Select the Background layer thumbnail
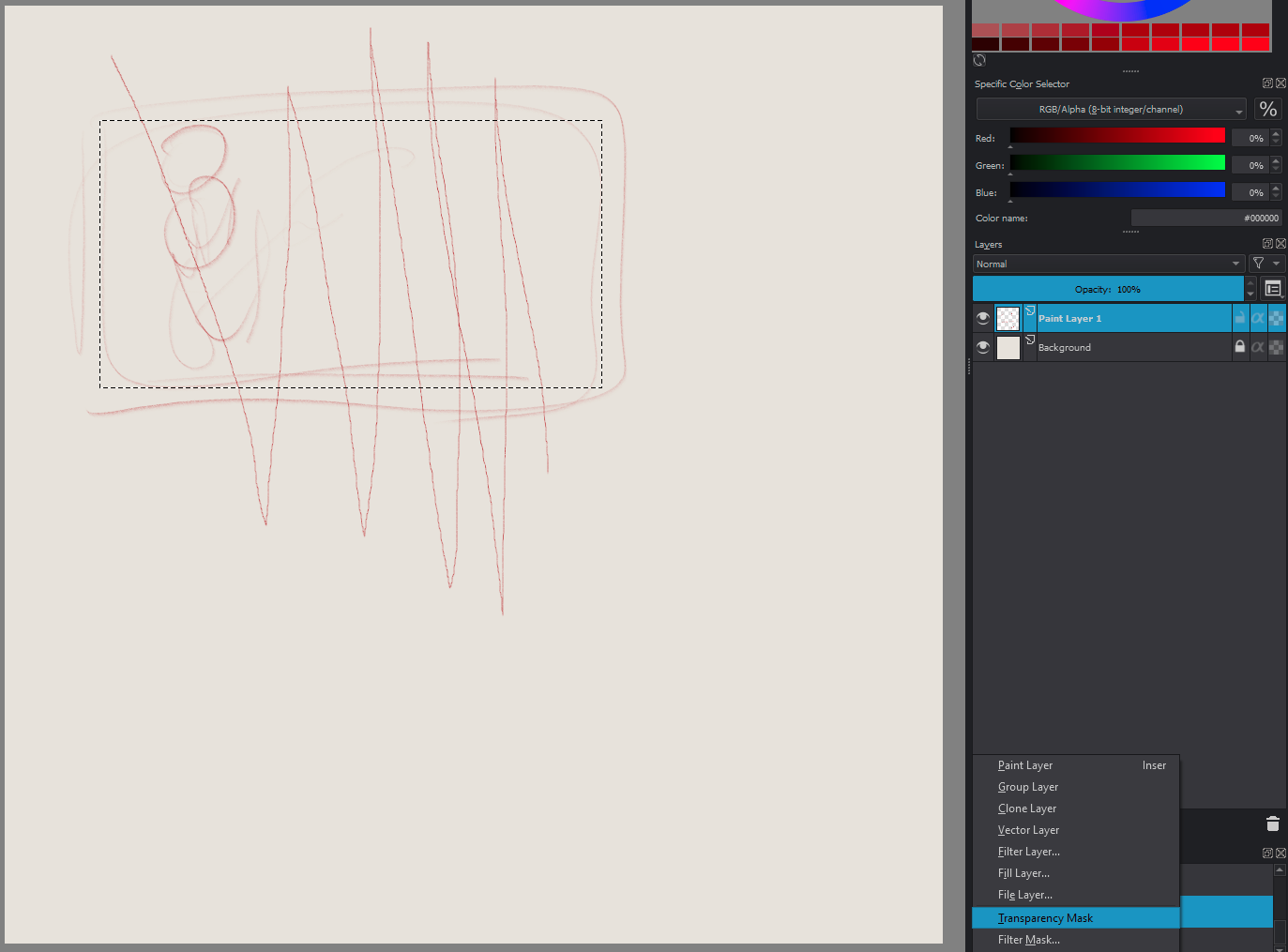Viewport: 1288px width, 952px height. coord(1008,348)
